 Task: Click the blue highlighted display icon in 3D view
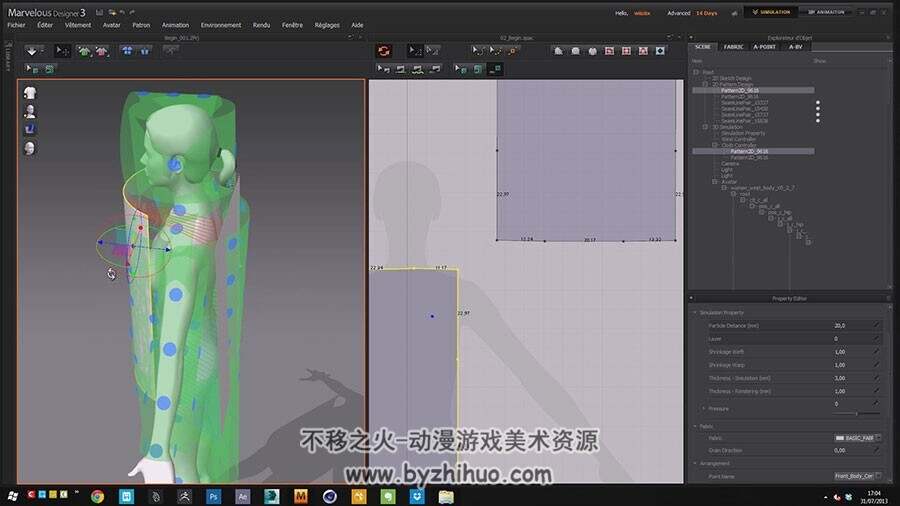click(30, 130)
